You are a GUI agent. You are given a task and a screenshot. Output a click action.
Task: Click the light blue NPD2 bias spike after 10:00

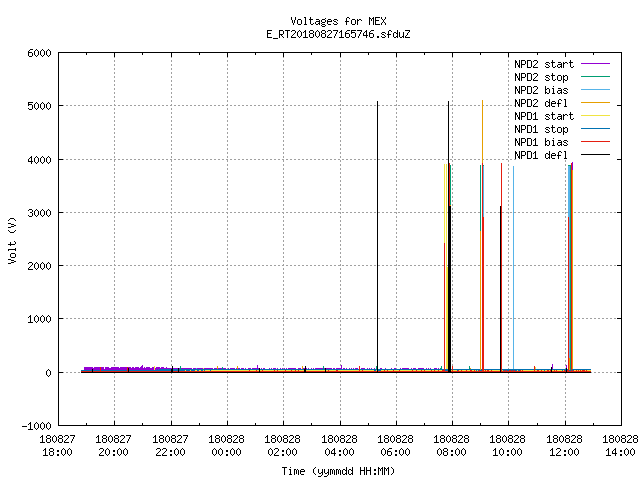[513, 268]
